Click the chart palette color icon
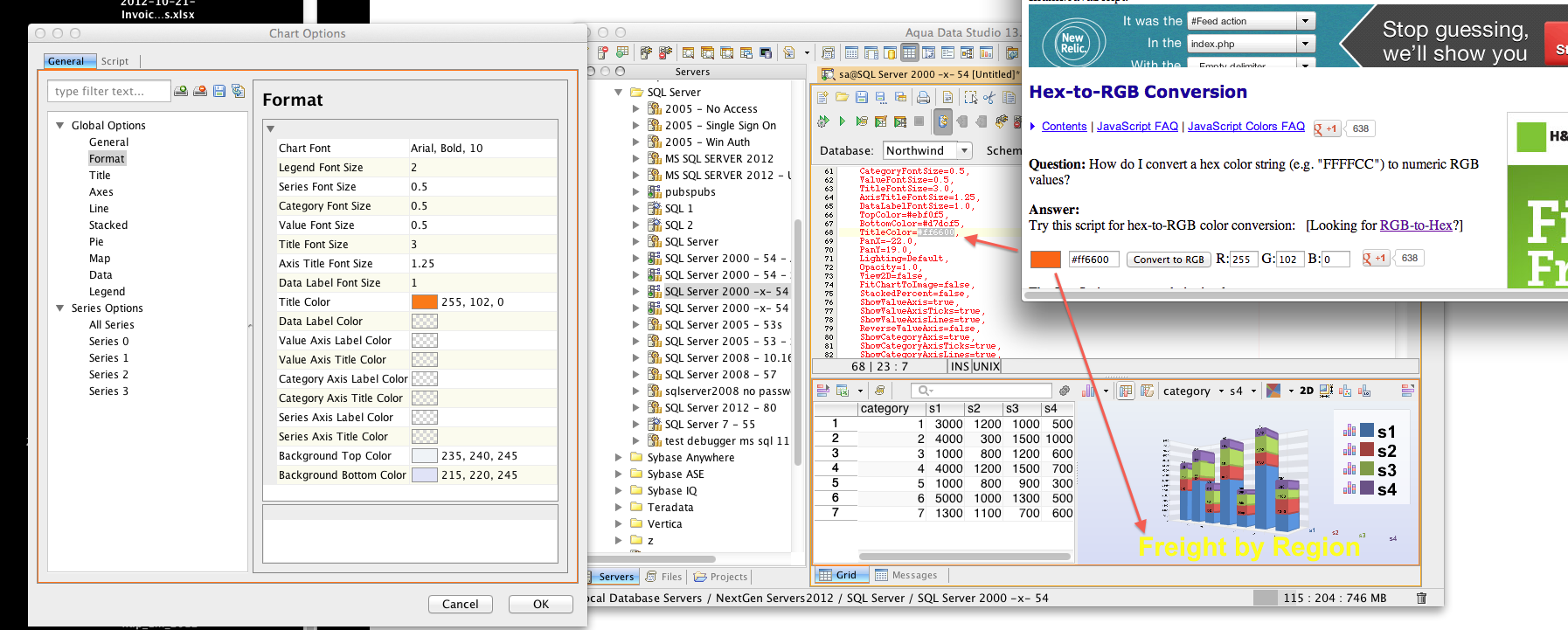This screenshot has height=630, width=1568. tap(1273, 391)
